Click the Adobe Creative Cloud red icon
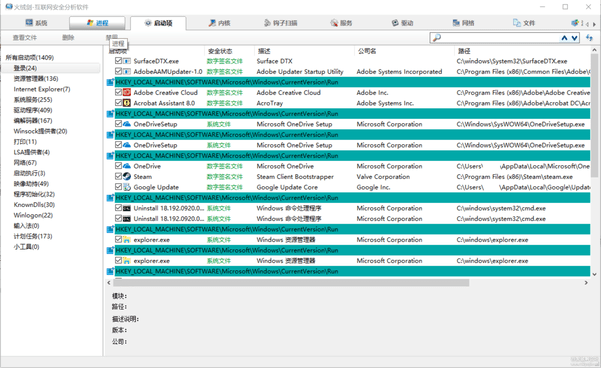Image resolution: width=601 pixels, height=368 pixels. [126, 92]
